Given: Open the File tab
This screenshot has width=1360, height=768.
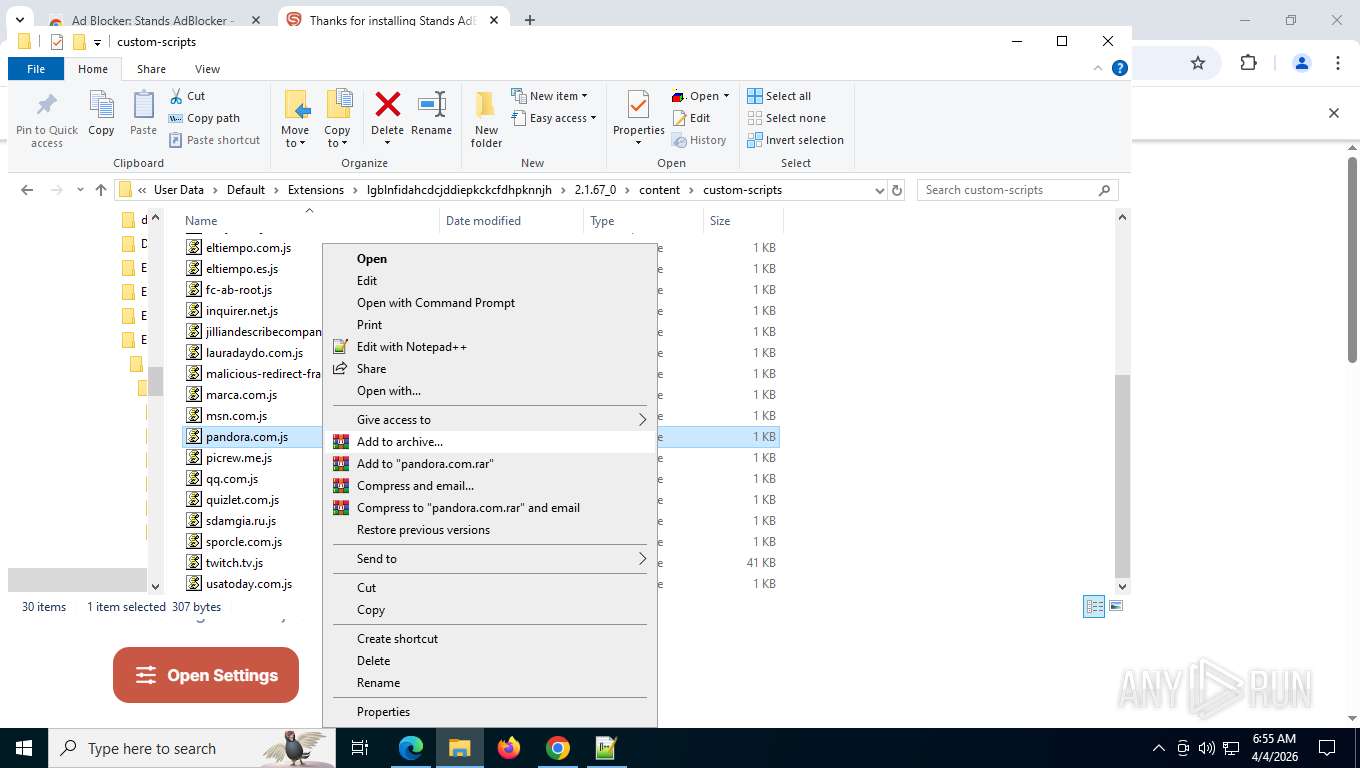Looking at the screenshot, I should coord(36,69).
